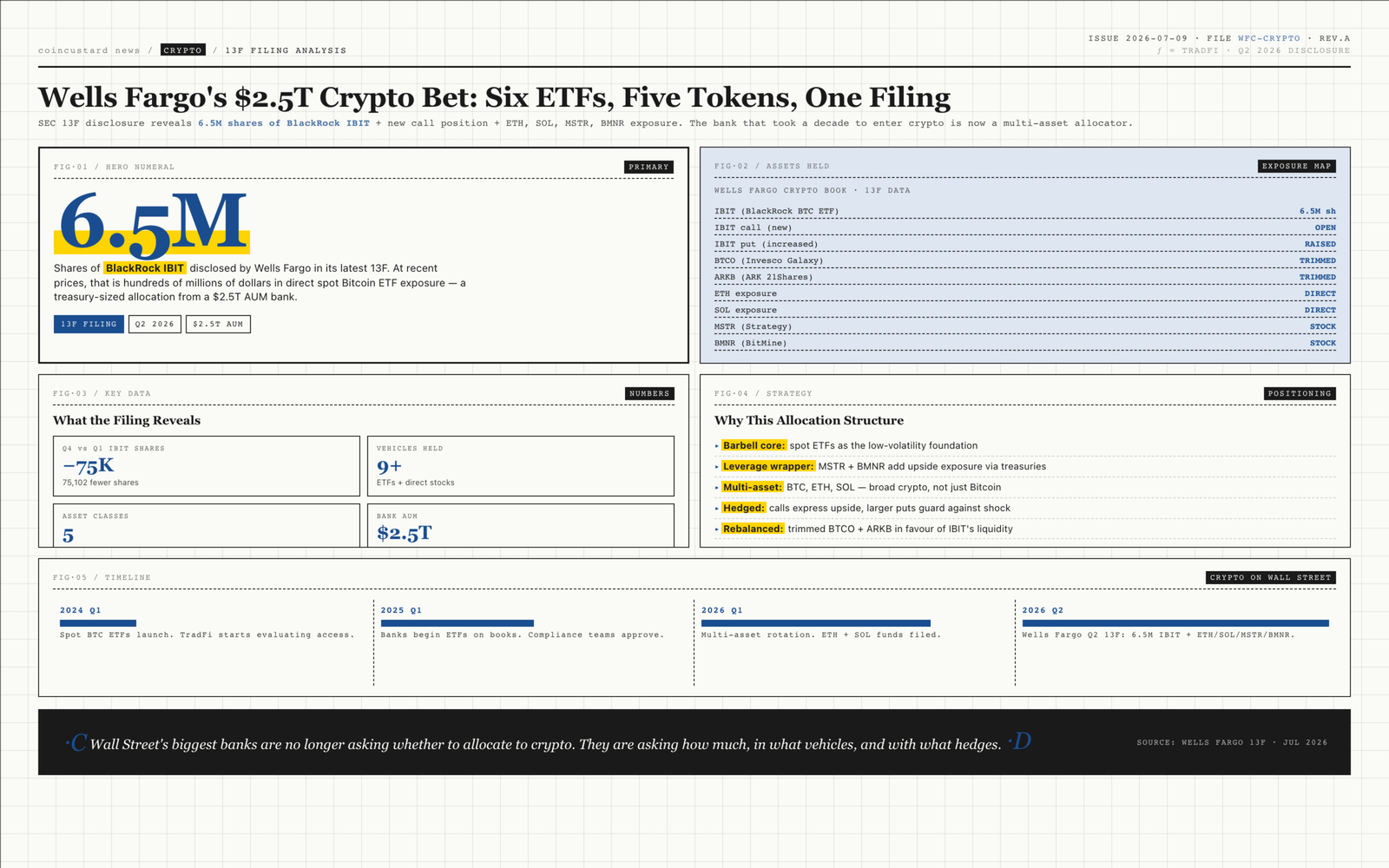Select the BMNR (BitMine) row
This screenshot has width=1389, height=868.
pos(1024,343)
